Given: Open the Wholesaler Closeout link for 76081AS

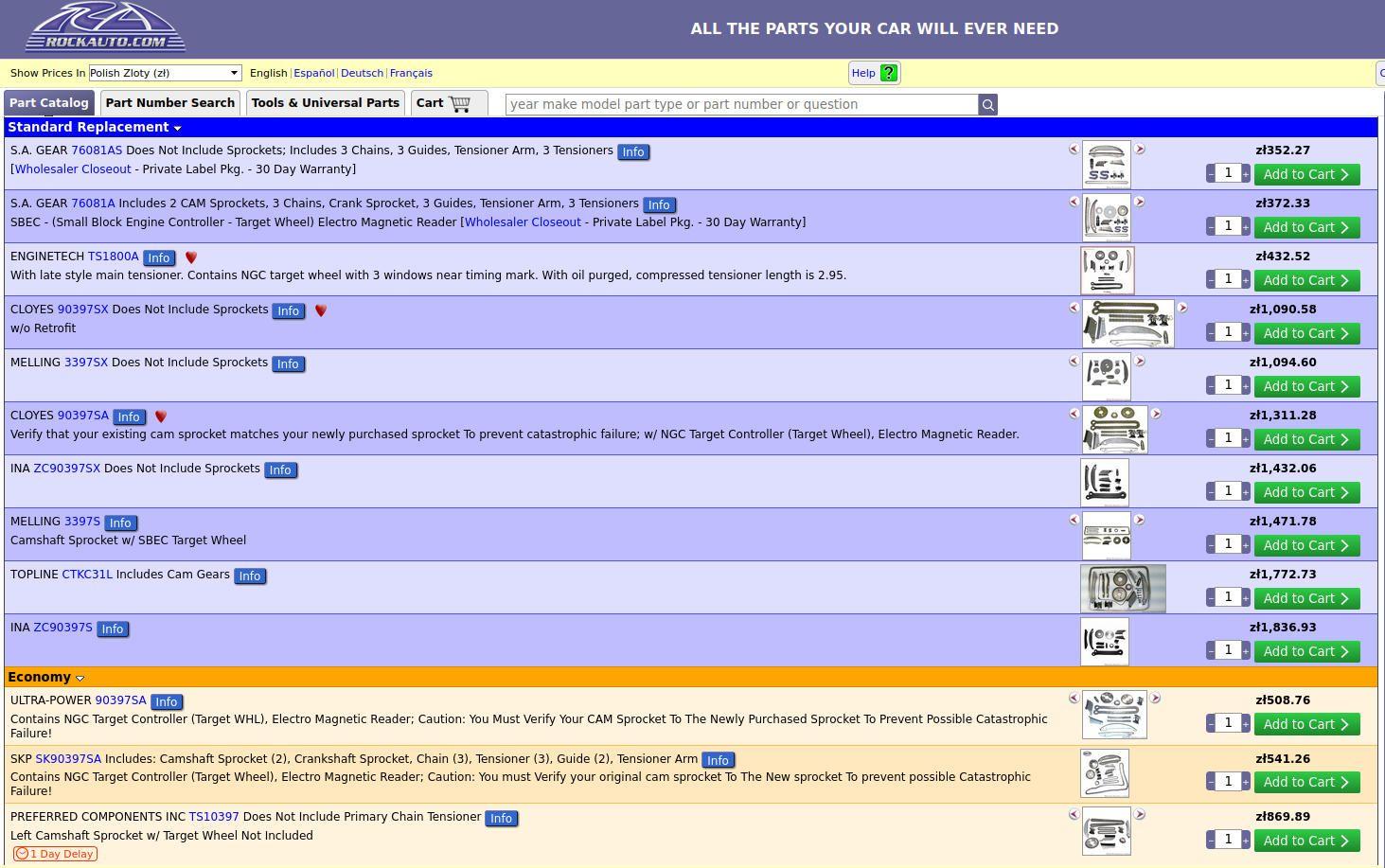Looking at the screenshot, I should 73,169.
